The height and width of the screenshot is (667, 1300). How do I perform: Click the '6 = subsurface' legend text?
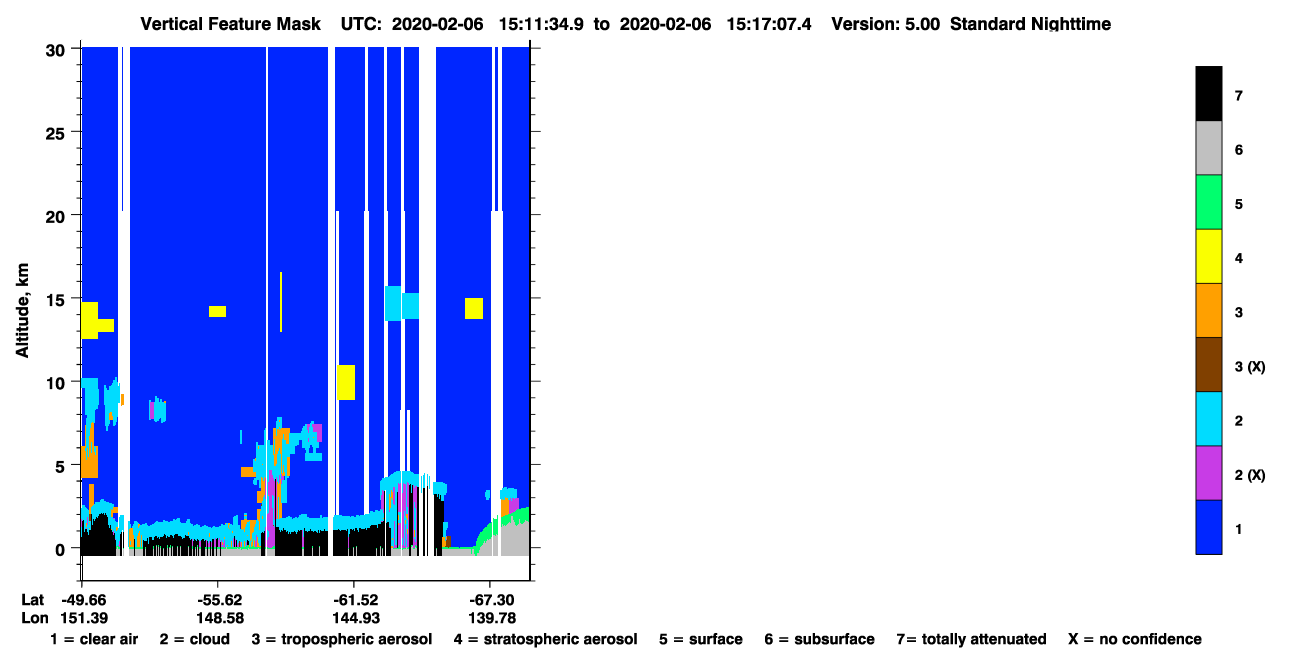(820, 639)
